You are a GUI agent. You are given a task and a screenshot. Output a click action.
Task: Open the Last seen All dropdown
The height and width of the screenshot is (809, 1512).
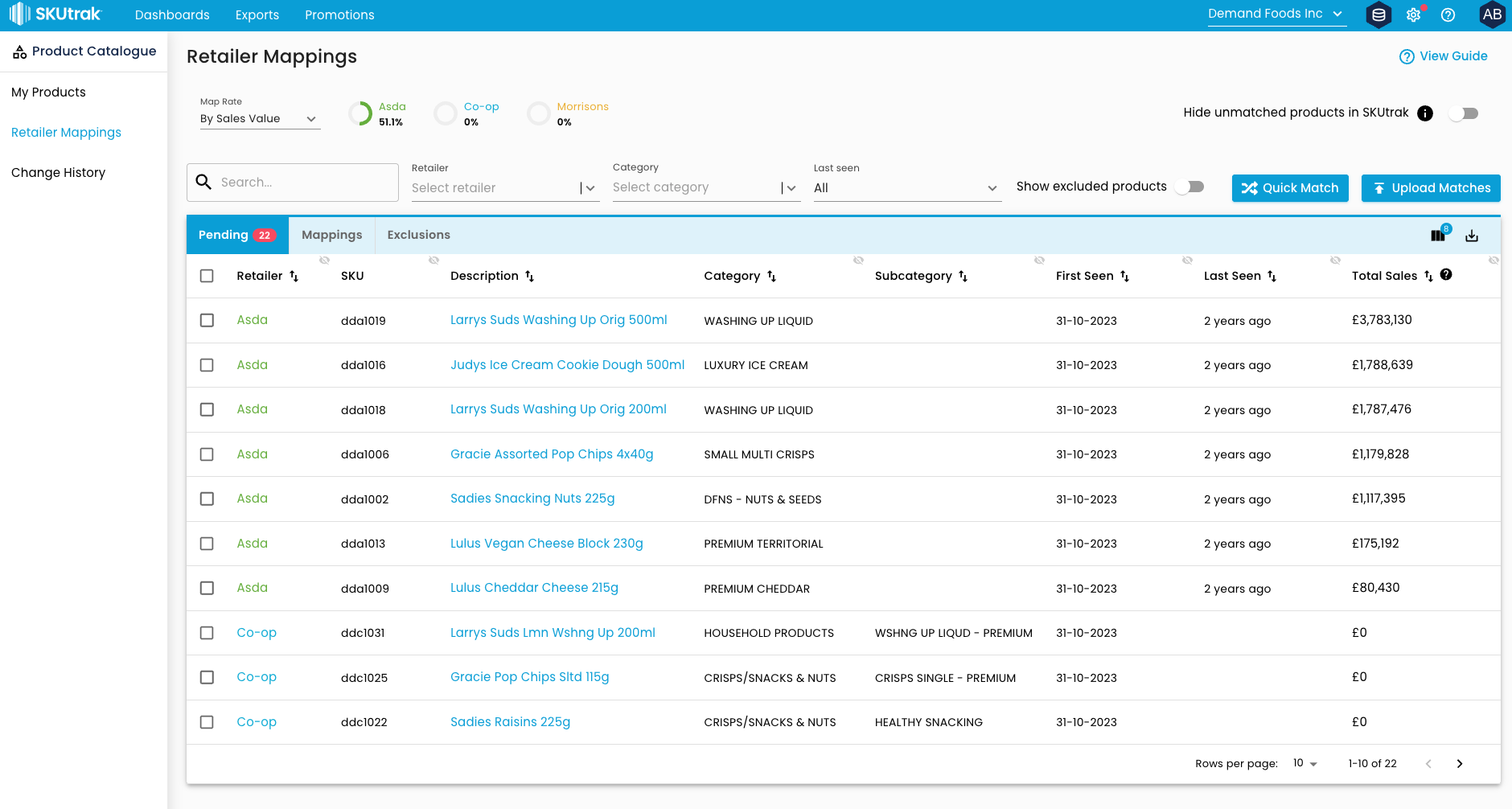pos(907,188)
